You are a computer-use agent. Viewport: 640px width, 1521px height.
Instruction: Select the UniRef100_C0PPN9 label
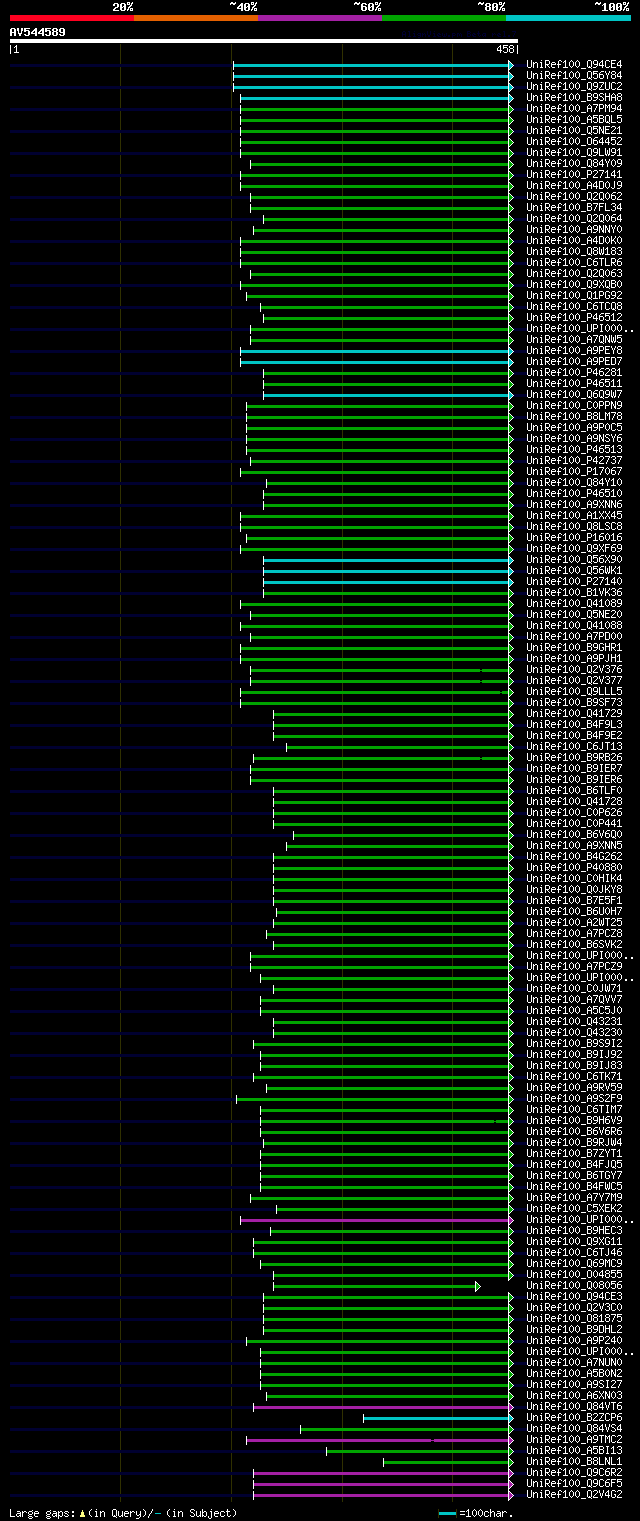click(574, 406)
